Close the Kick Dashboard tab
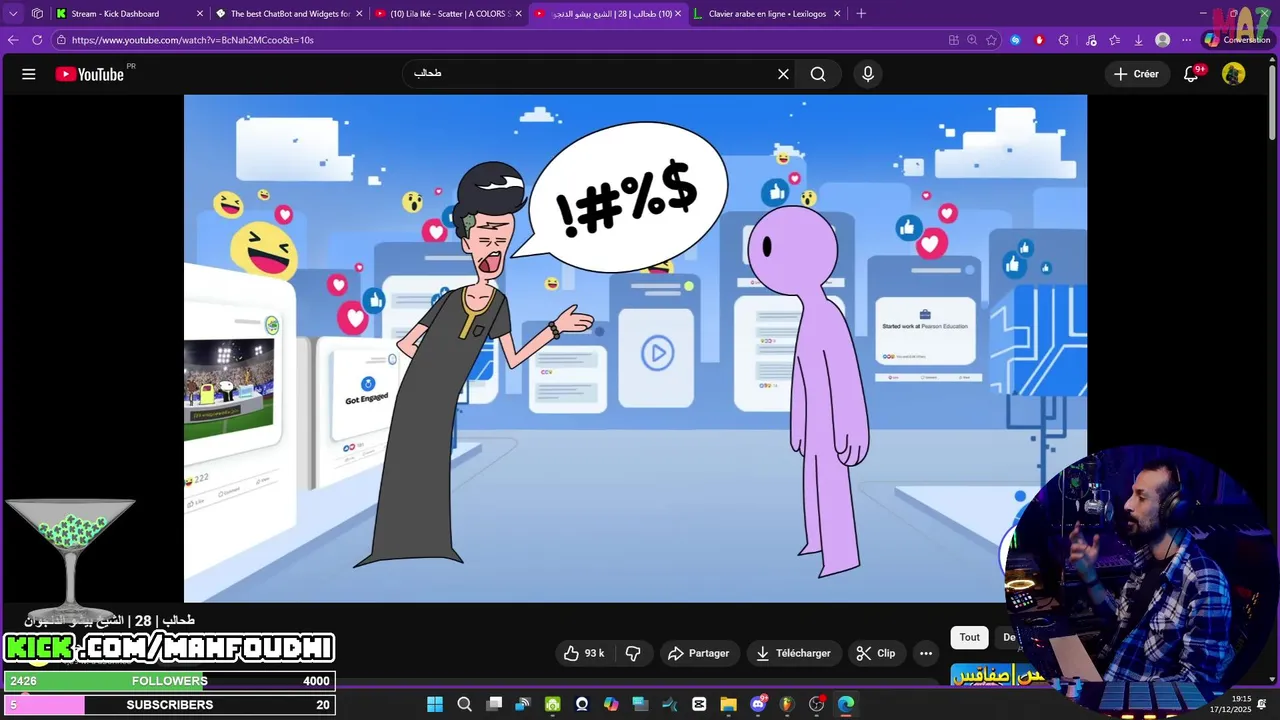This screenshot has width=1280, height=720. 199,14
